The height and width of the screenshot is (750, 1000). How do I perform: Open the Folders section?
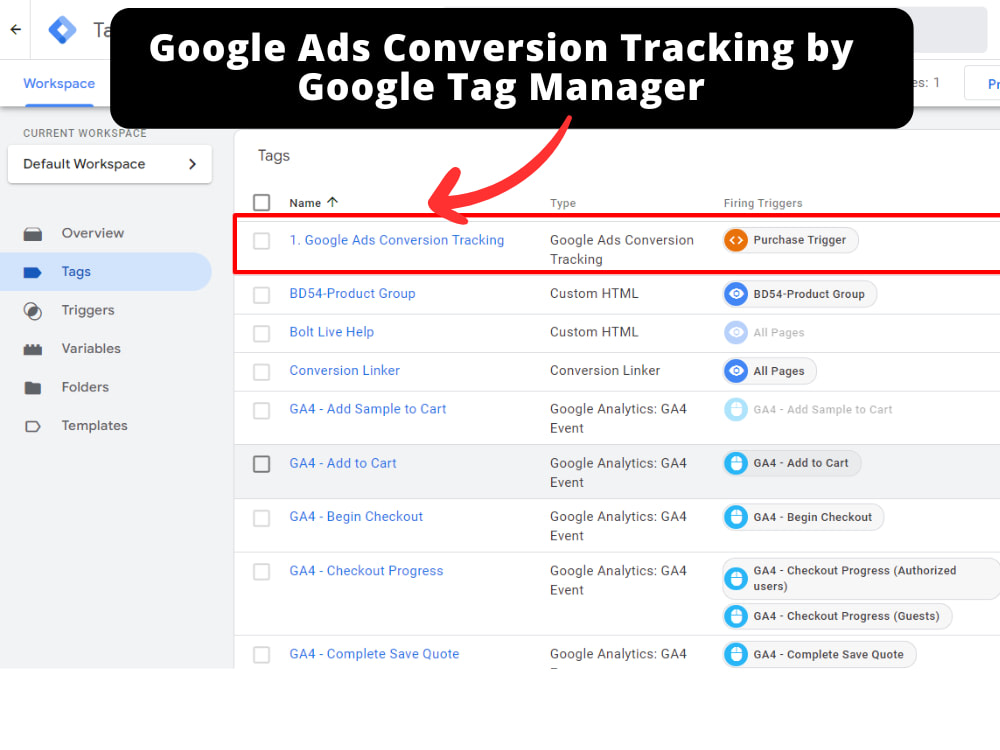click(x=85, y=387)
